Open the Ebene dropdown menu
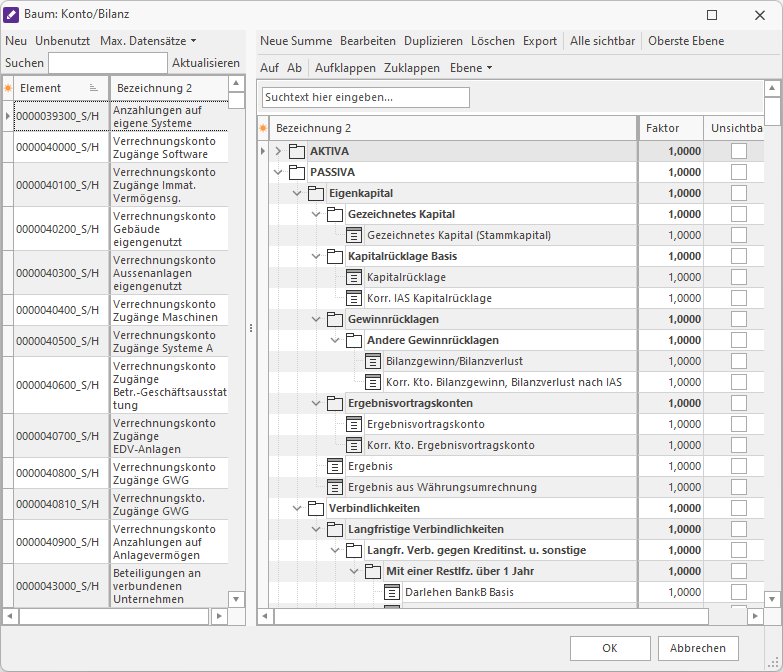Screen dimensions: 783x672 click(x=471, y=68)
